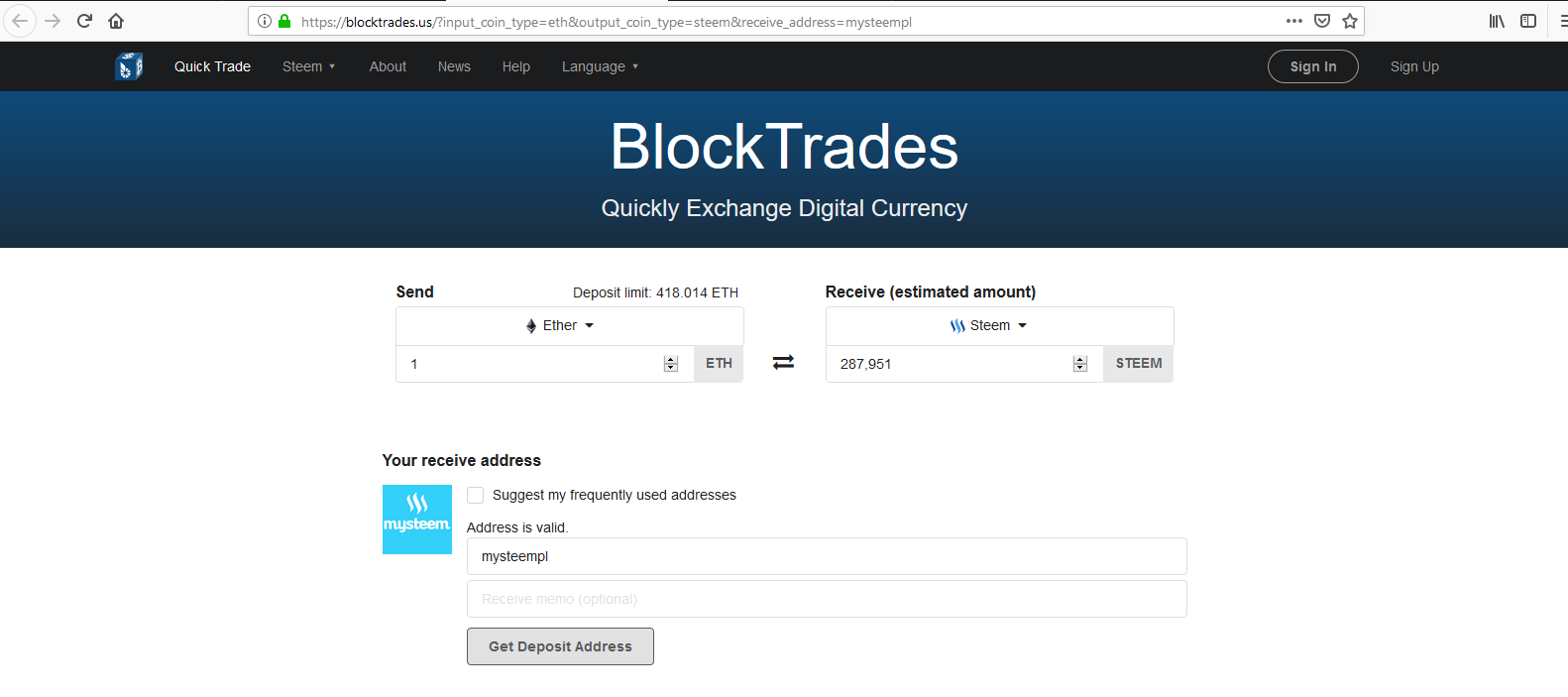This screenshot has height=697, width=1568.
Task: Click the ETH unit label
Action: [x=719, y=364]
